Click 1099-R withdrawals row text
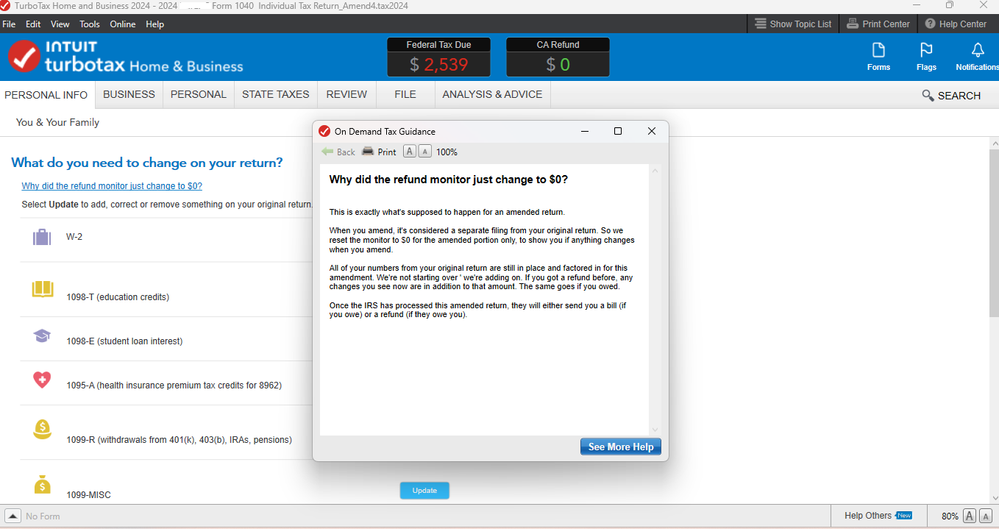This screenshot has width=999, height=529. (x=179, y=440)
